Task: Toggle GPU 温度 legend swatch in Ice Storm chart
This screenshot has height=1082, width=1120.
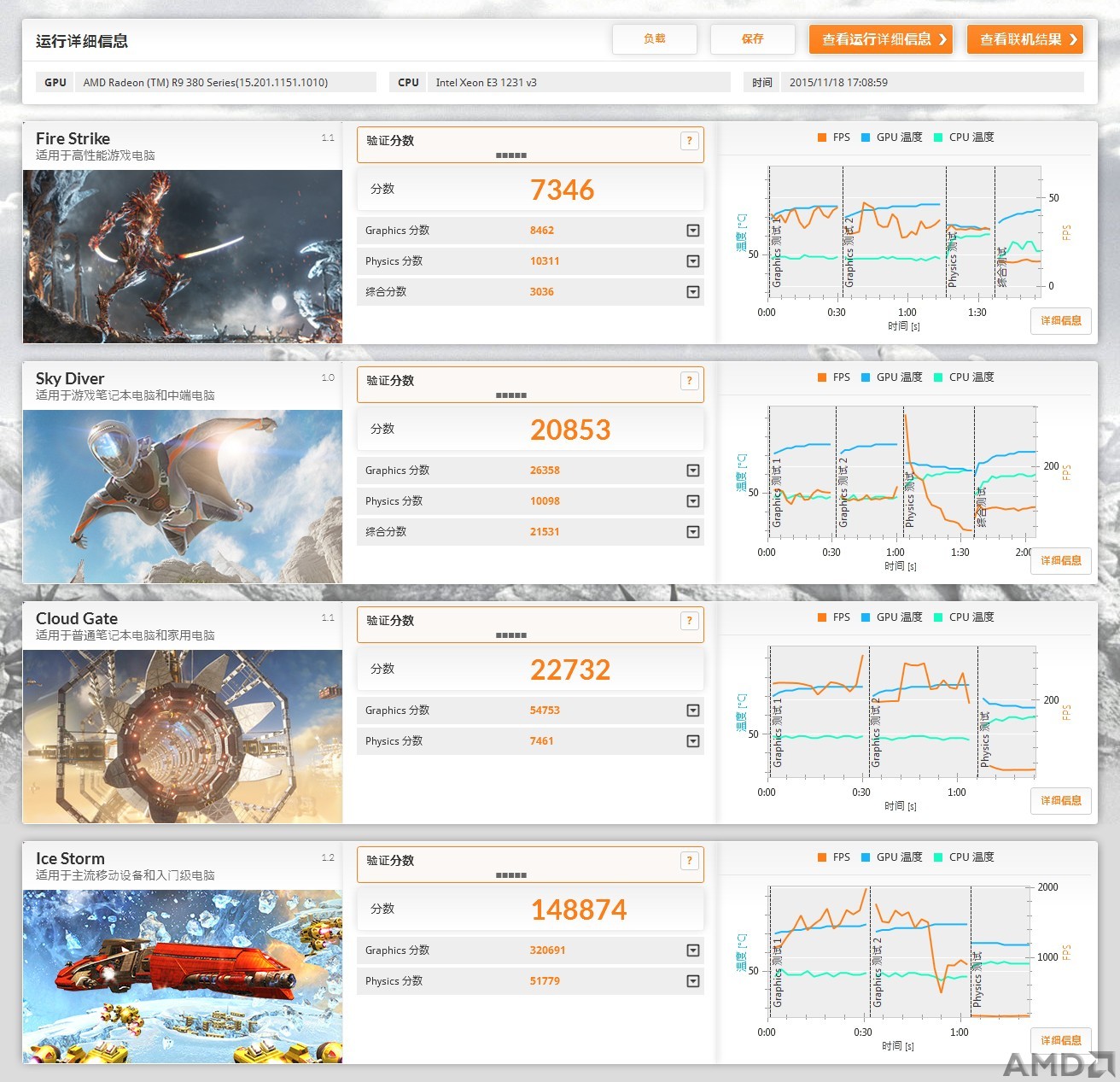Action: 866,857
